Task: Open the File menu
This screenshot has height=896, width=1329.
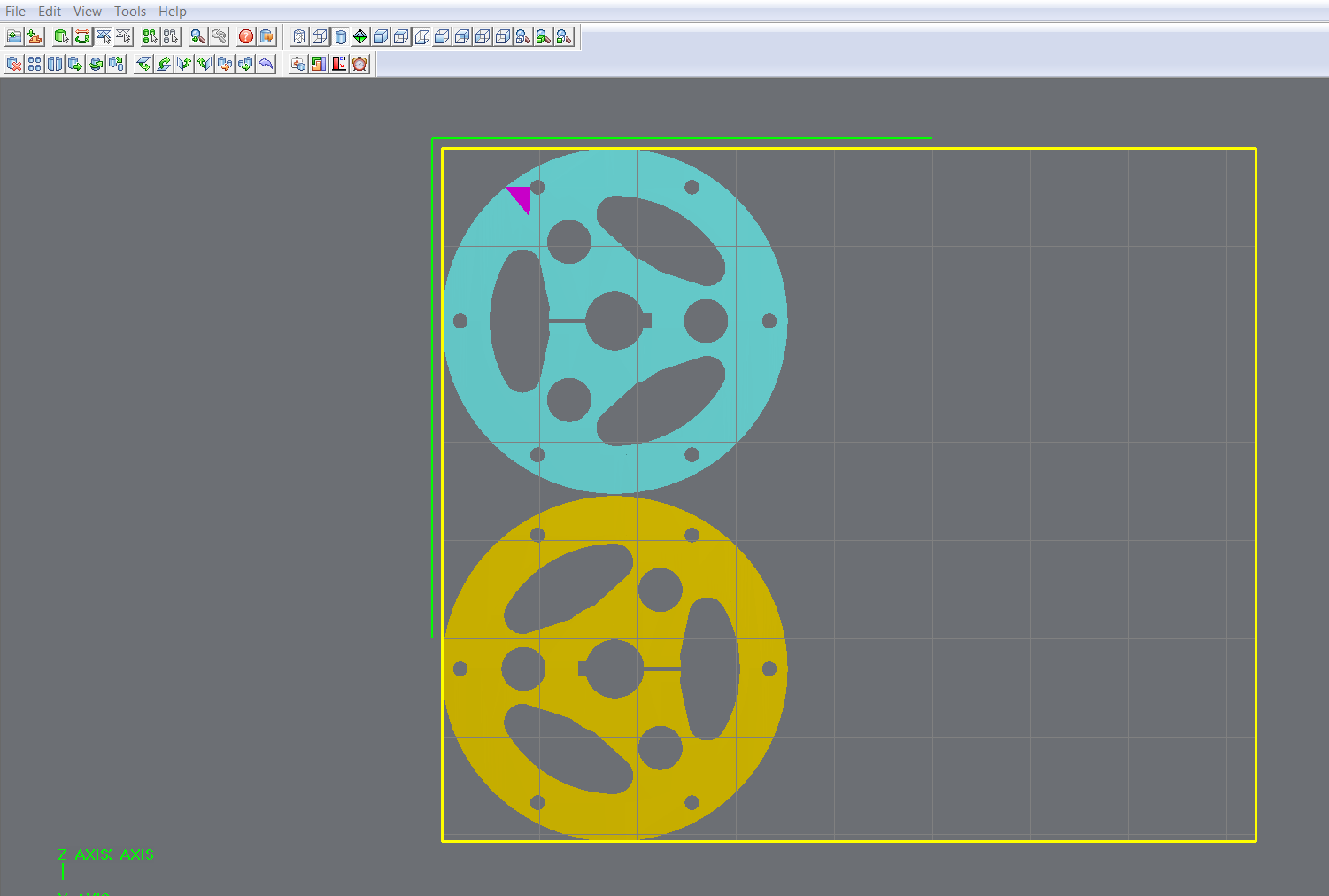Action: click(14, 11)
